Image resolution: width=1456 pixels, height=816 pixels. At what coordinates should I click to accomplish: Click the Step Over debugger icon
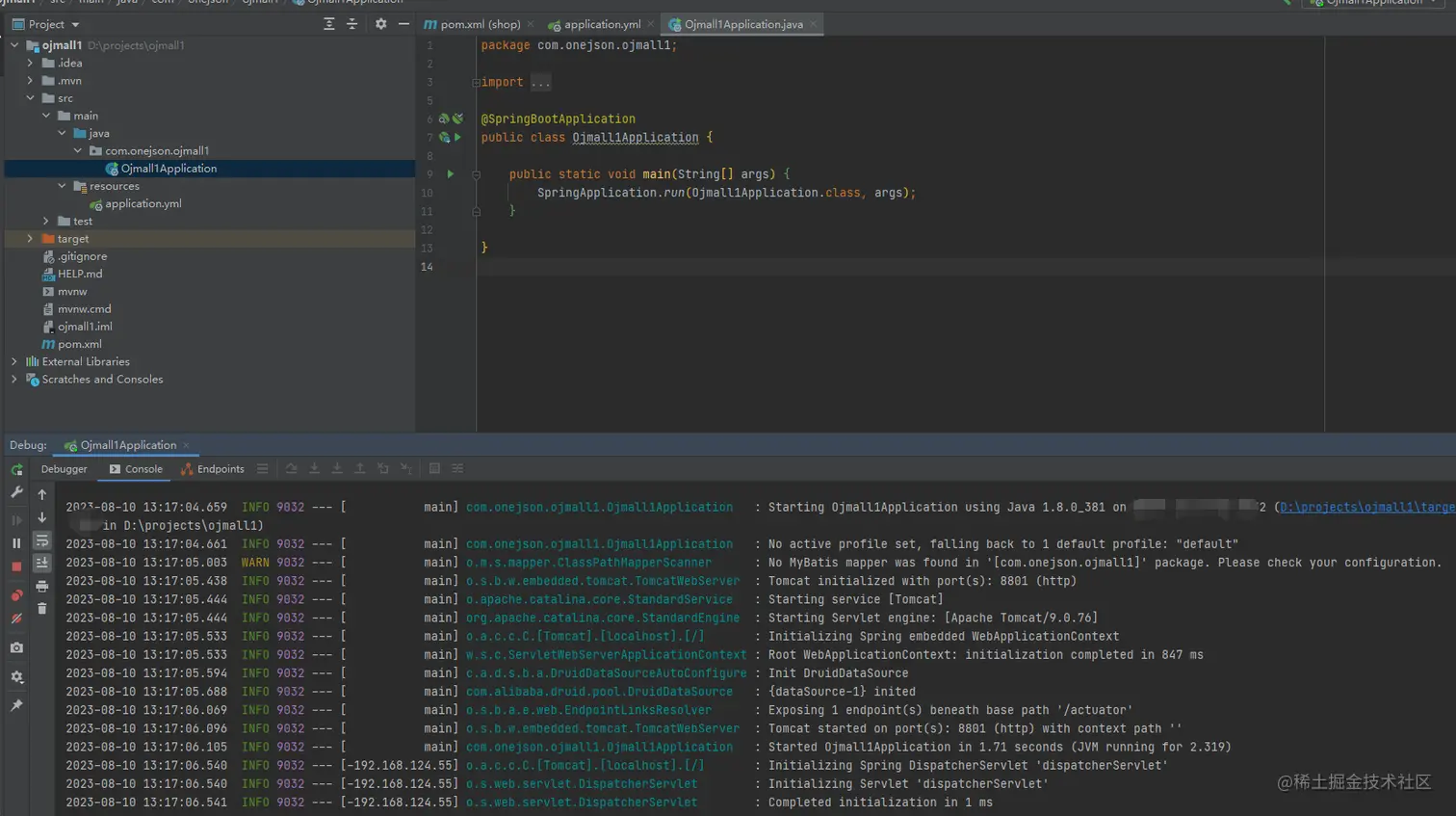tap(291, 469)
